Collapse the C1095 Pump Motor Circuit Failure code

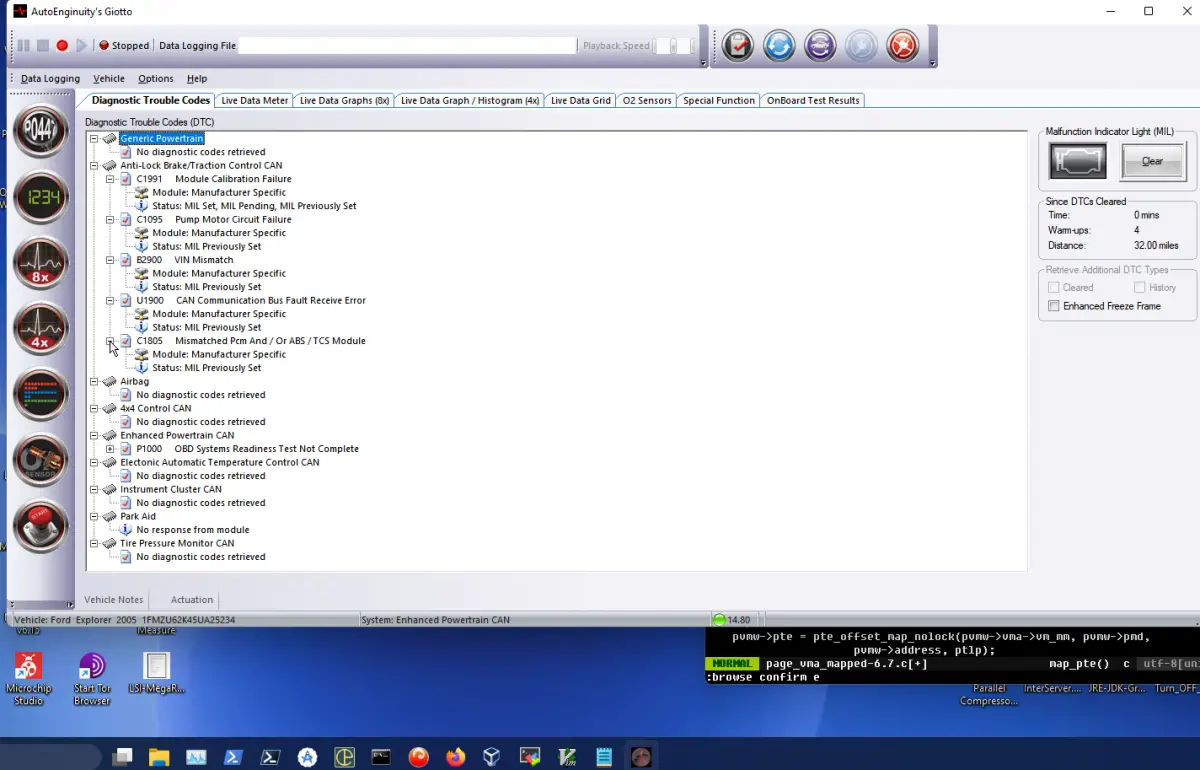pos(110,219)
